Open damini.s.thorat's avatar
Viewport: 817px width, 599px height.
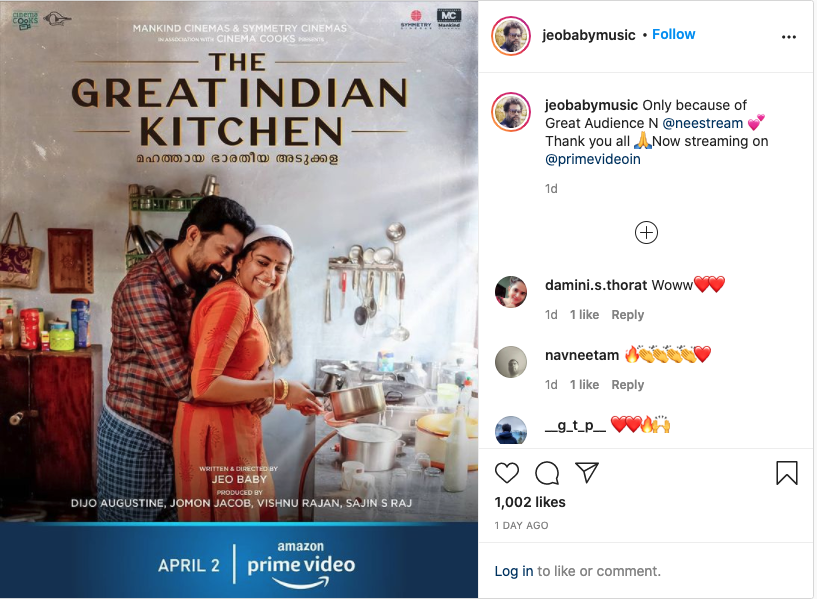click(x=511, y=292)
